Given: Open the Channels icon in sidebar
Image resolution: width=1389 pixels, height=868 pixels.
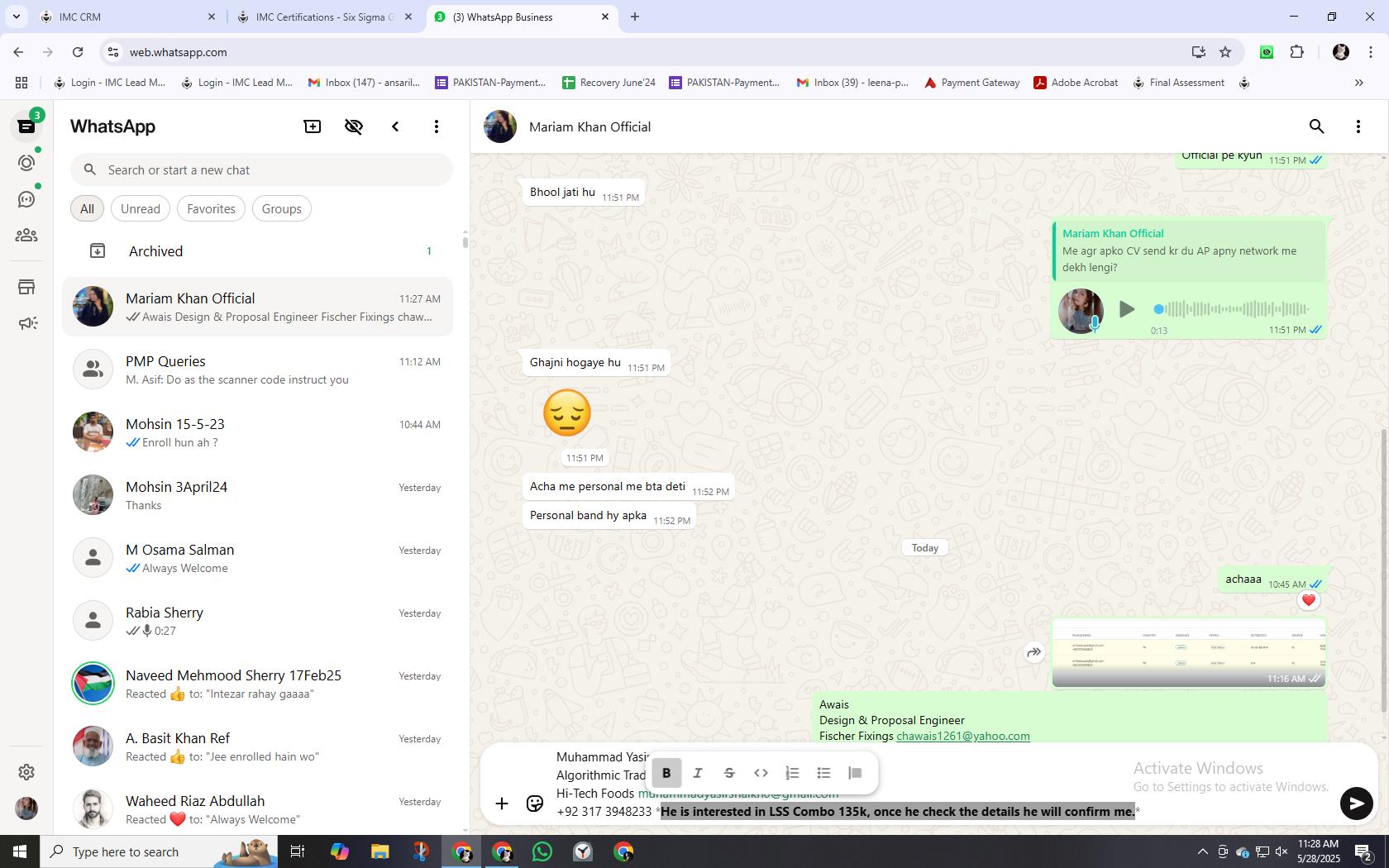Looking at the screenshot, I should pos(26,199).
